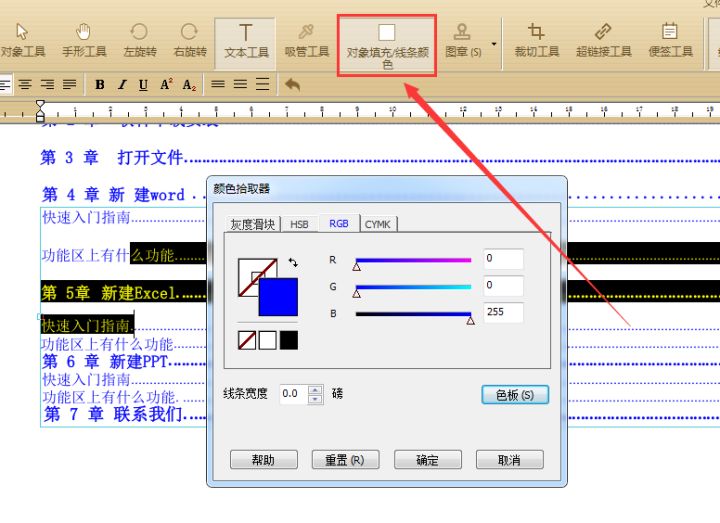Expand the 图章 stamp dropdown arrow
The image size is (720, 523).
pos(493,44)
